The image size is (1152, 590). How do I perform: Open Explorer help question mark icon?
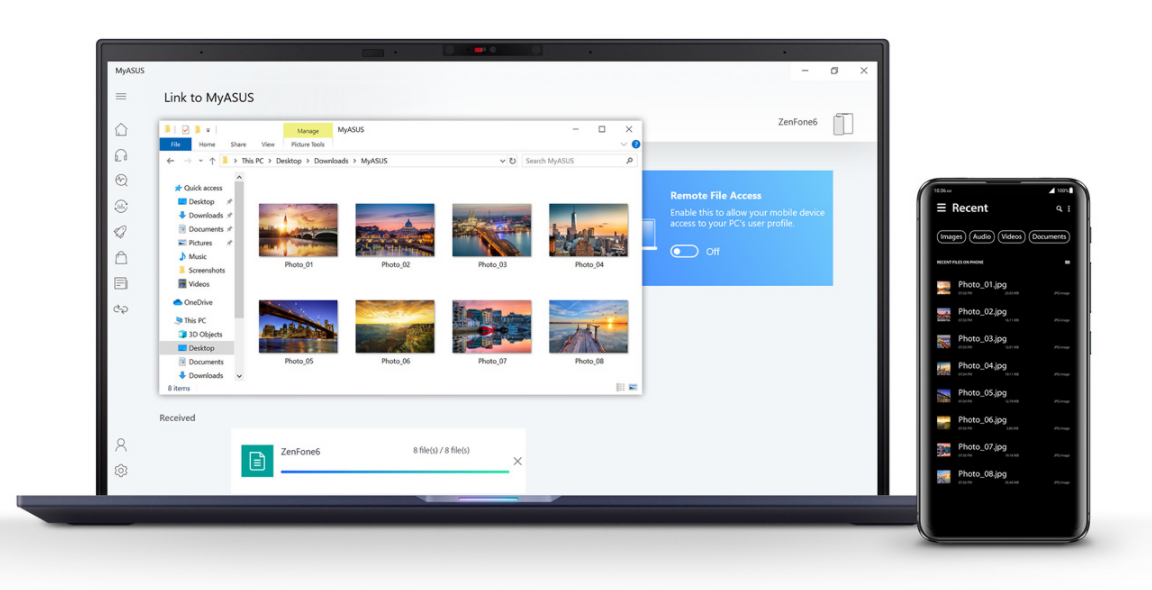[636, 144]
